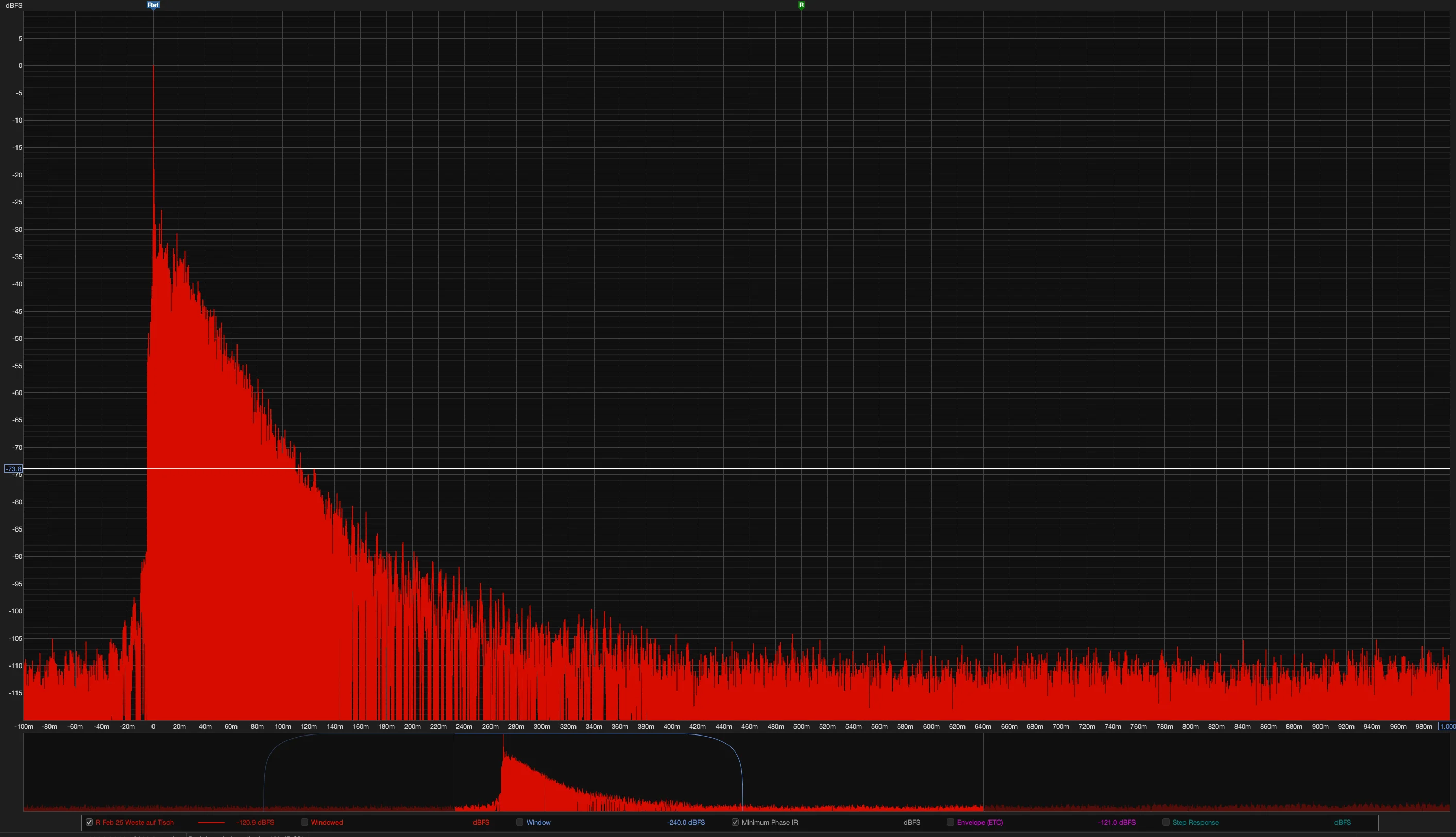Click the -73.8 cursor value label on the axis

[x=13, y=469]
